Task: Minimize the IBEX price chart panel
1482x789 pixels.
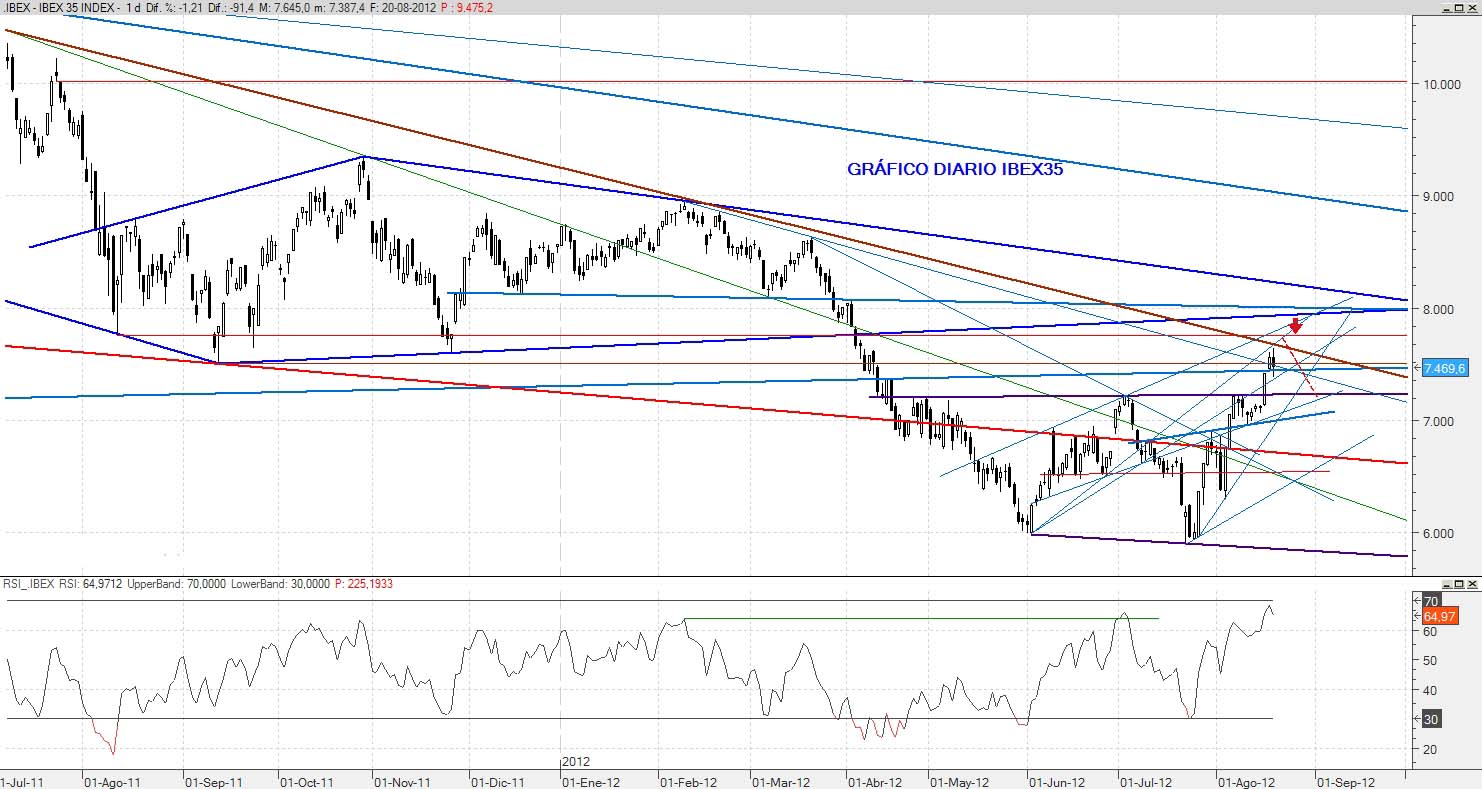Action: click(1446, 8)
